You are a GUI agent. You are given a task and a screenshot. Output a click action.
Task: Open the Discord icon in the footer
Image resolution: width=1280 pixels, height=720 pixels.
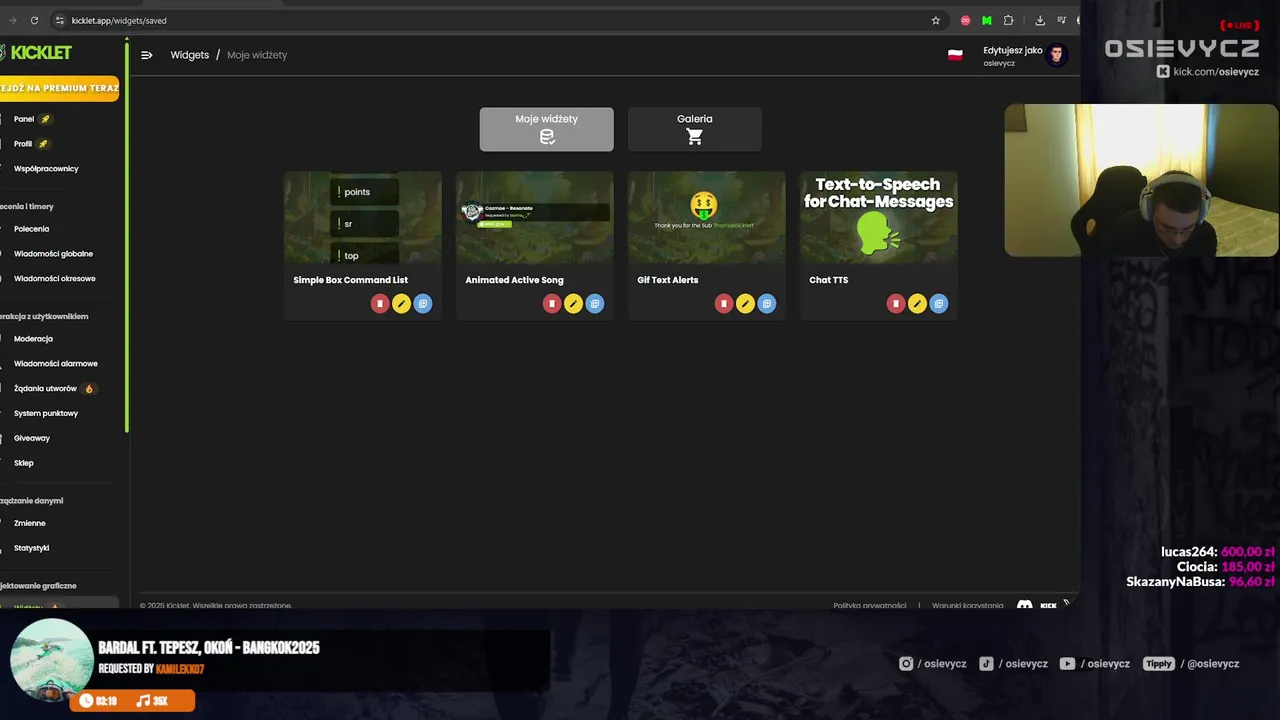1025,605
